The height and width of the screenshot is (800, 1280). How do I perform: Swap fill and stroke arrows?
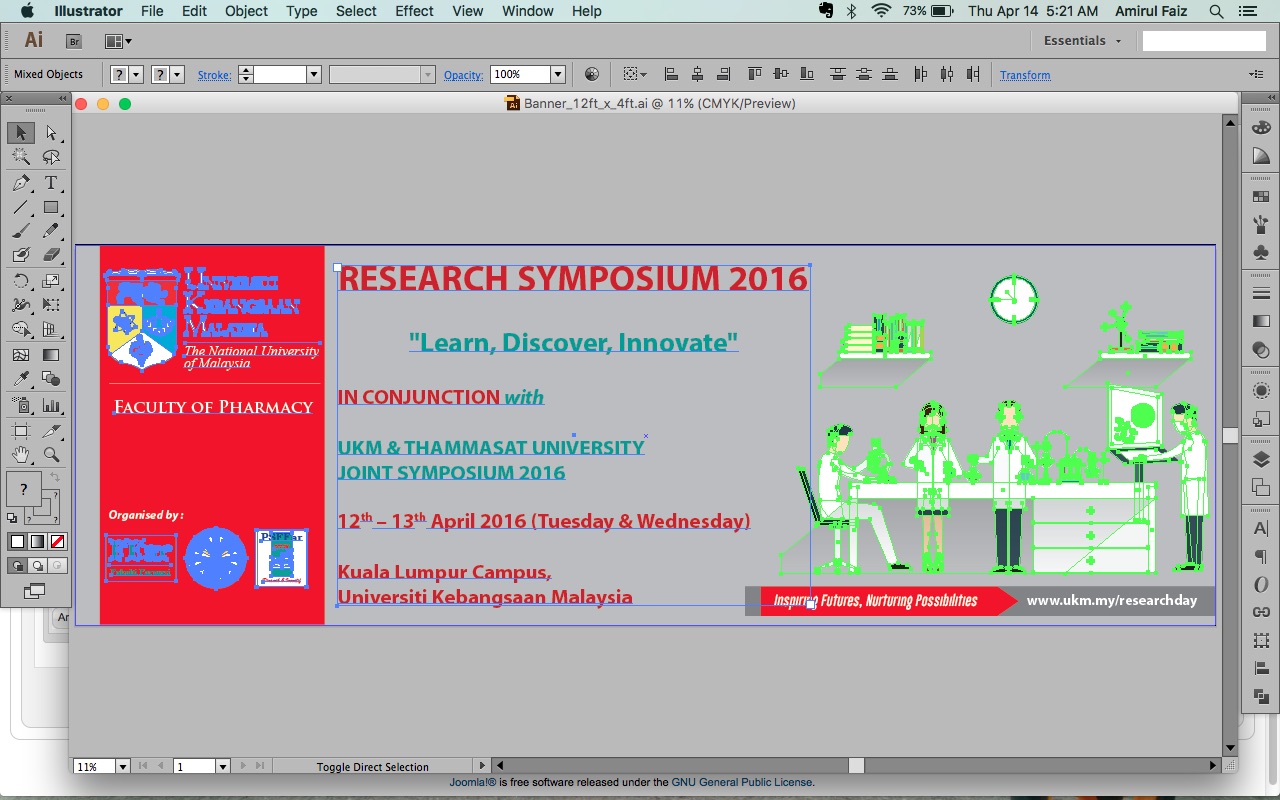pyautogui.click(x=56, y=478)
